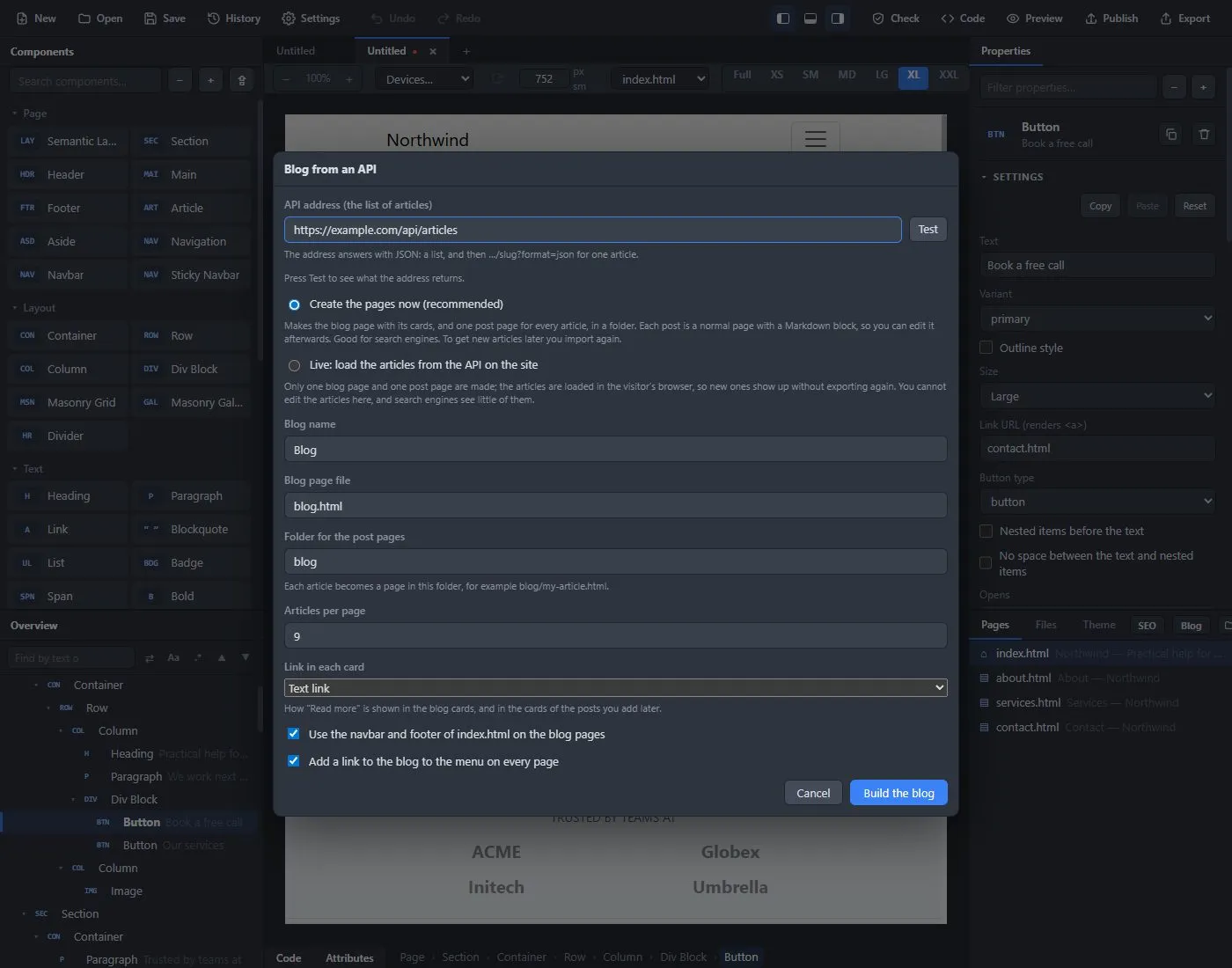1232x968 pixels.
Task: Open the SEO tab
Action: tap(1147, 626)
